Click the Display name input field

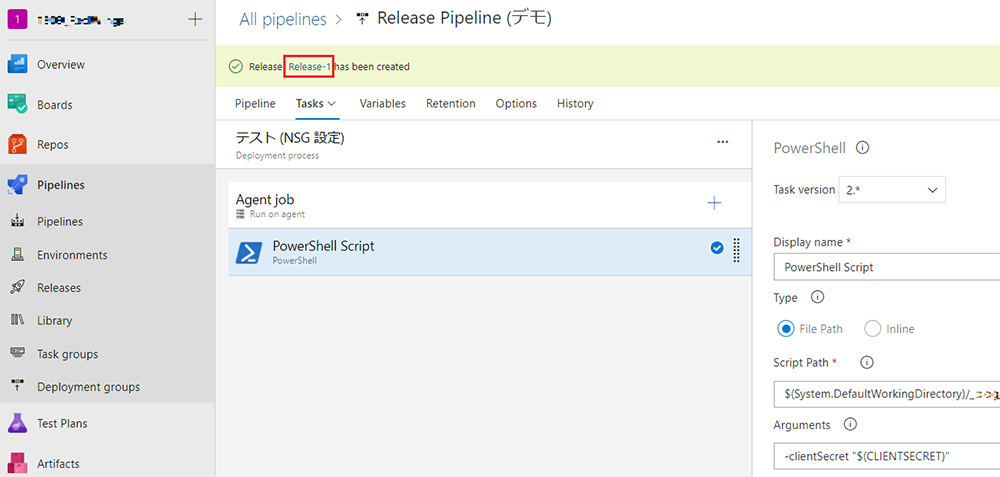coord(886,267)
